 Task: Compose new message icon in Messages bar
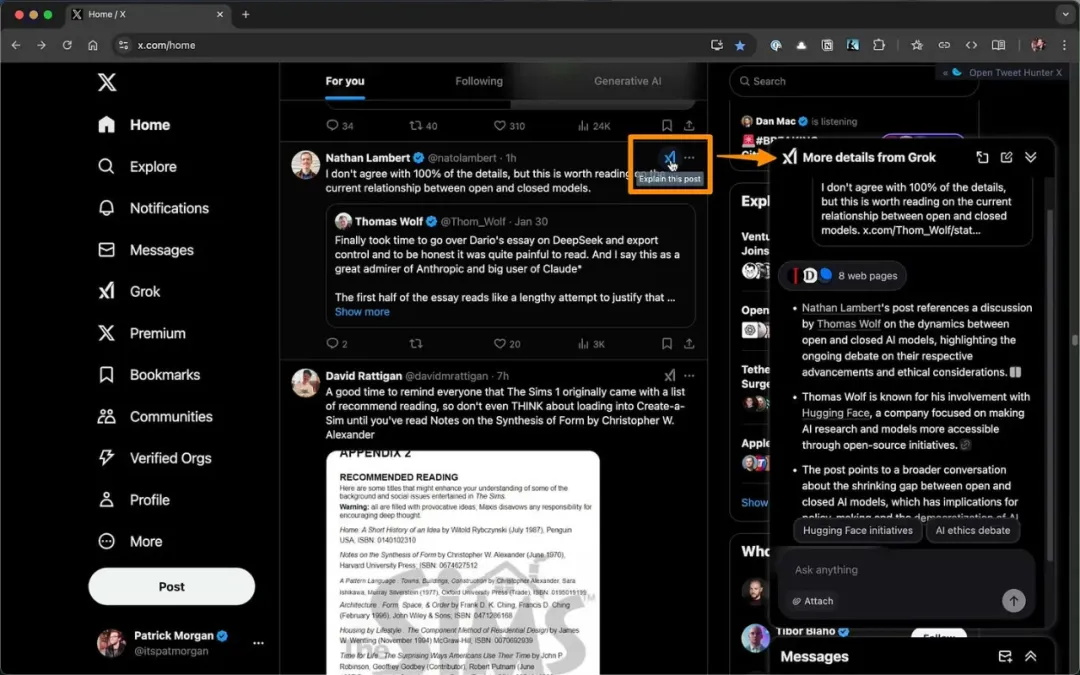[x=1005, y=656]
